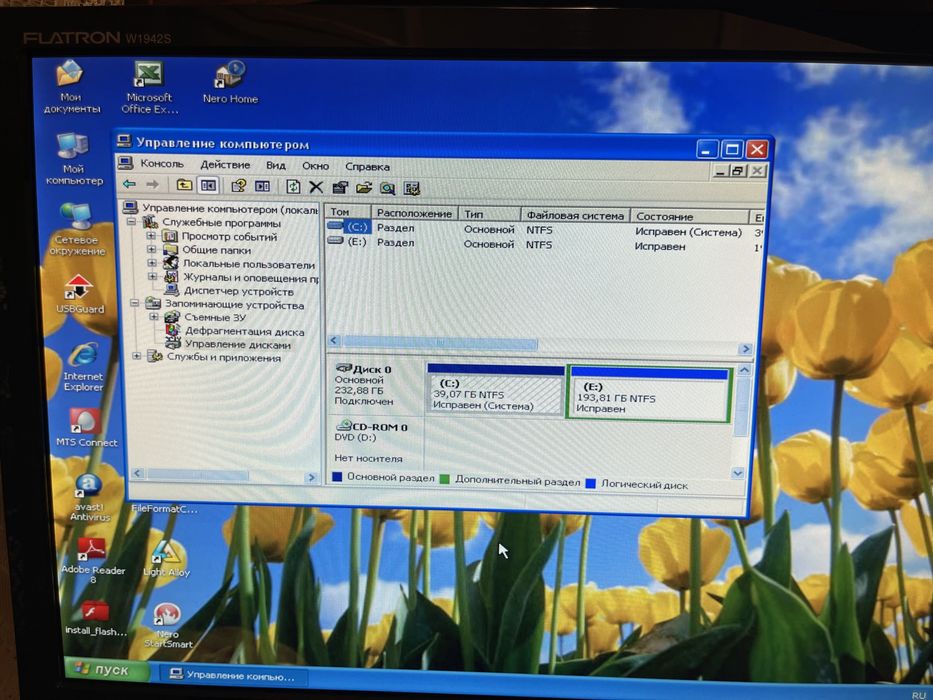Open avast! Antivirus desktop shortcut
This screenshot has height=700, width=933.
pyautogui.click(x=89, y=498)
